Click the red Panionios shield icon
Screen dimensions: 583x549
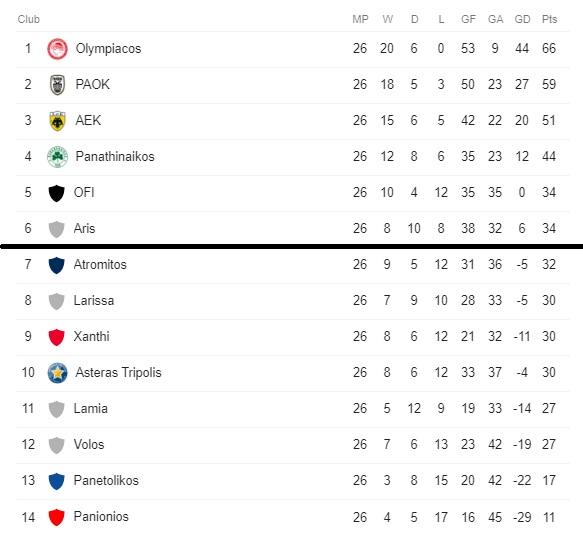pyautogui.click(x=57, y=517)
